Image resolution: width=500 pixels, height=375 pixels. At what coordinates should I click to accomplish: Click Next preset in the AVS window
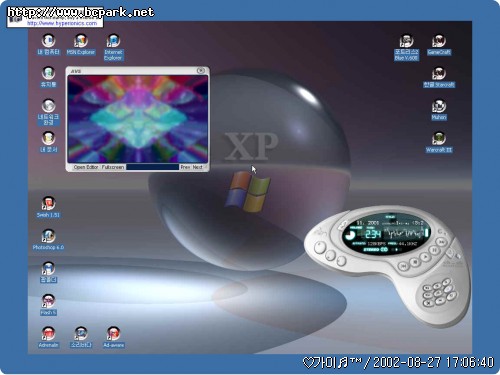(198, 167)
